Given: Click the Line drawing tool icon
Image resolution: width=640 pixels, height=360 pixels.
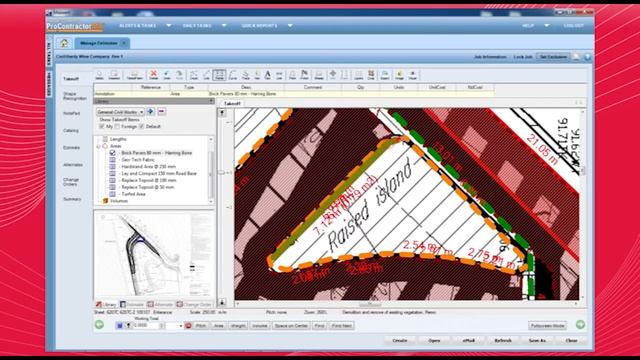Looking at the screenshot, I should [x=207, y=75].
